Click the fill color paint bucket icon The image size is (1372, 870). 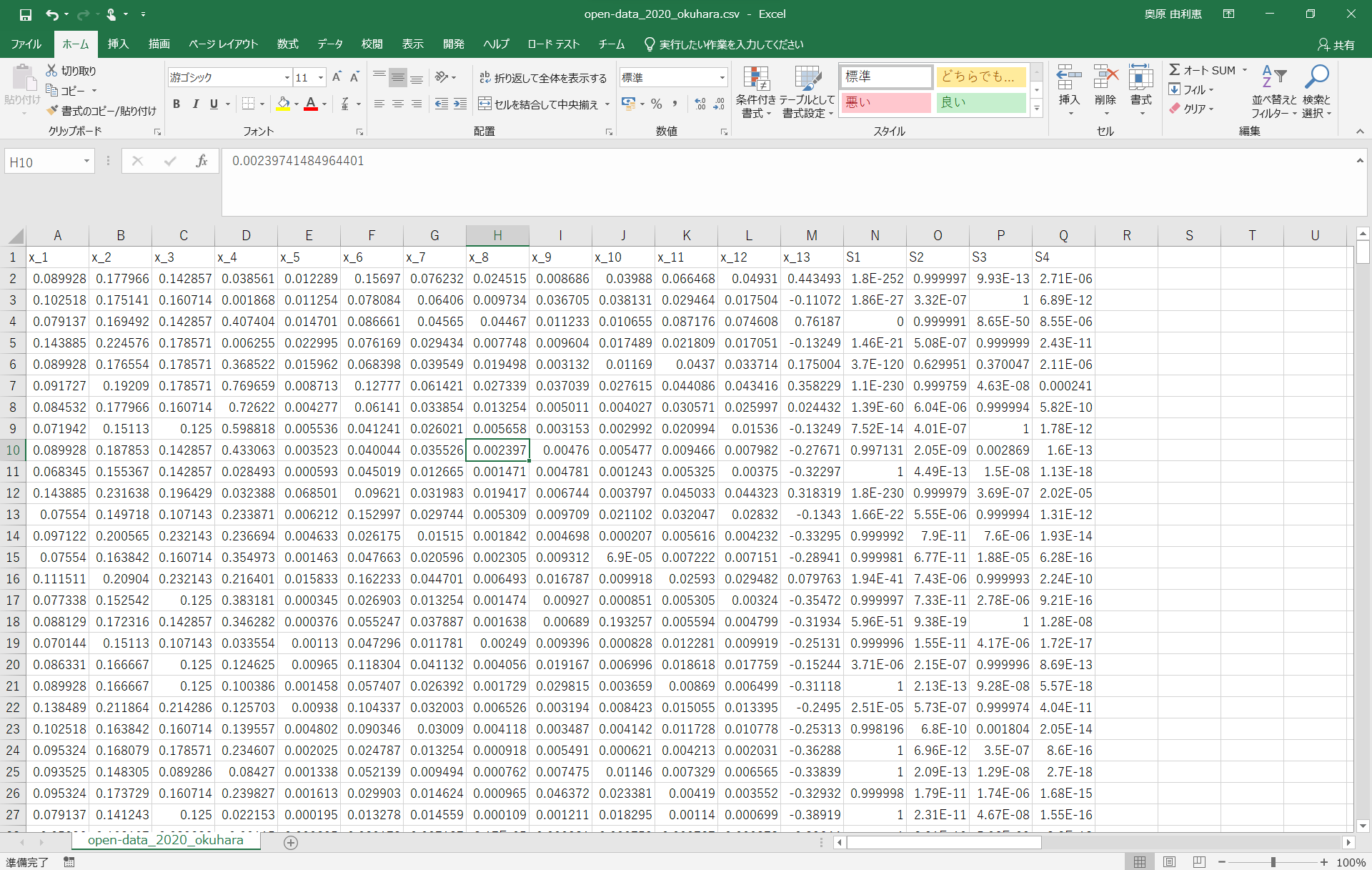[283, 104]
